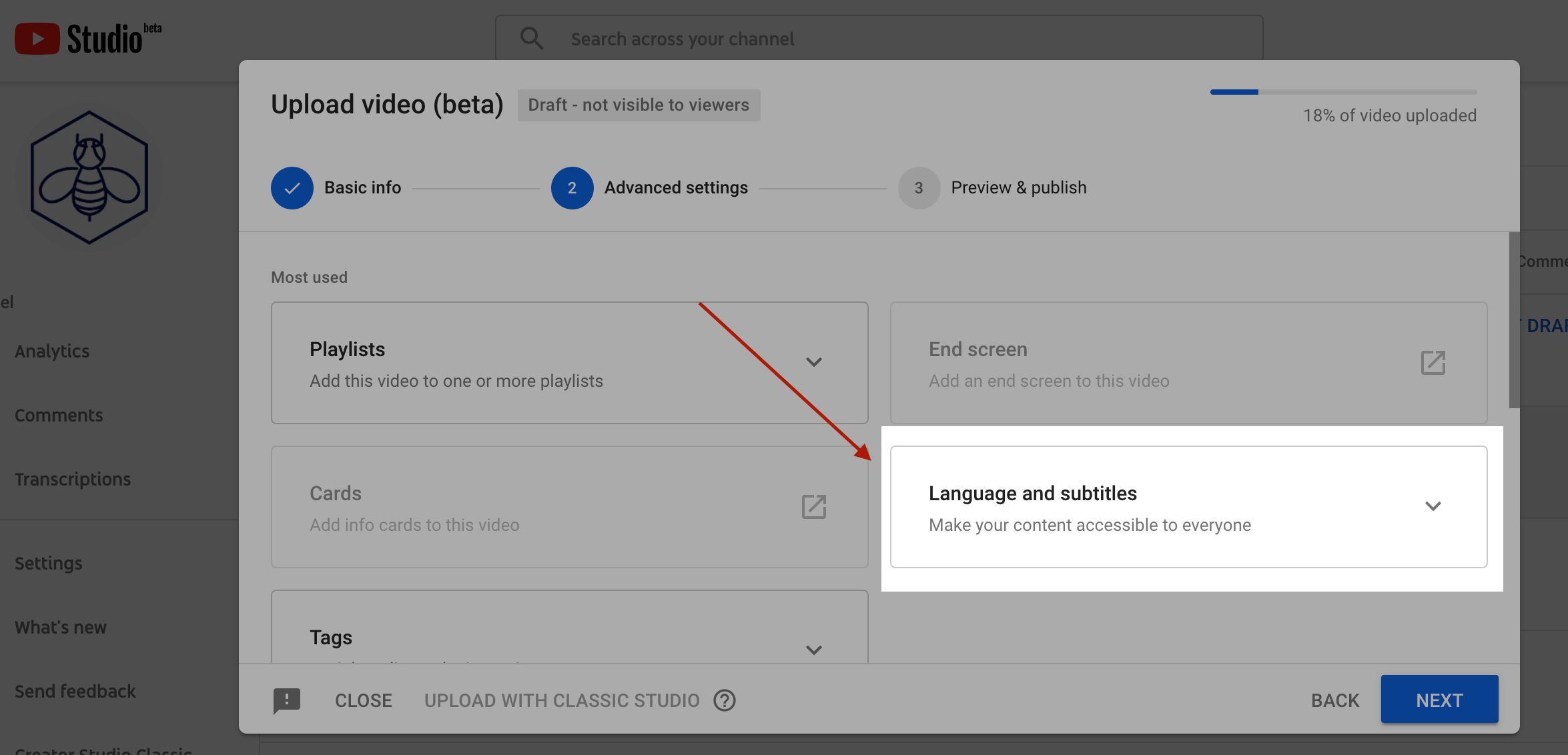Screen dimensions: 1568x755
Task: Open Analytics in the sidebar
Action: [x=52, y=351]
